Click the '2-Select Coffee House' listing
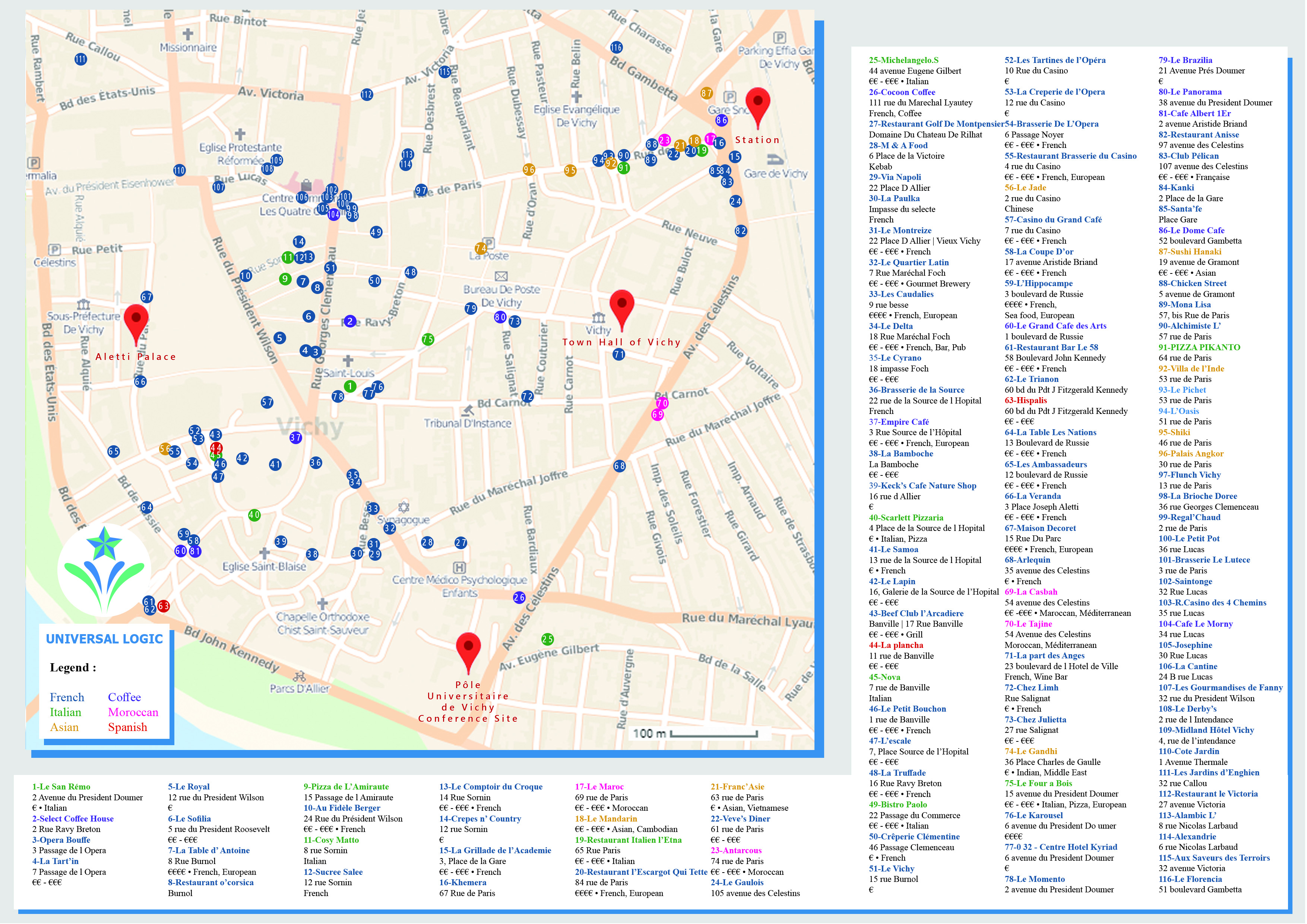Viewport: 1307px width, 924px height. 73,819
